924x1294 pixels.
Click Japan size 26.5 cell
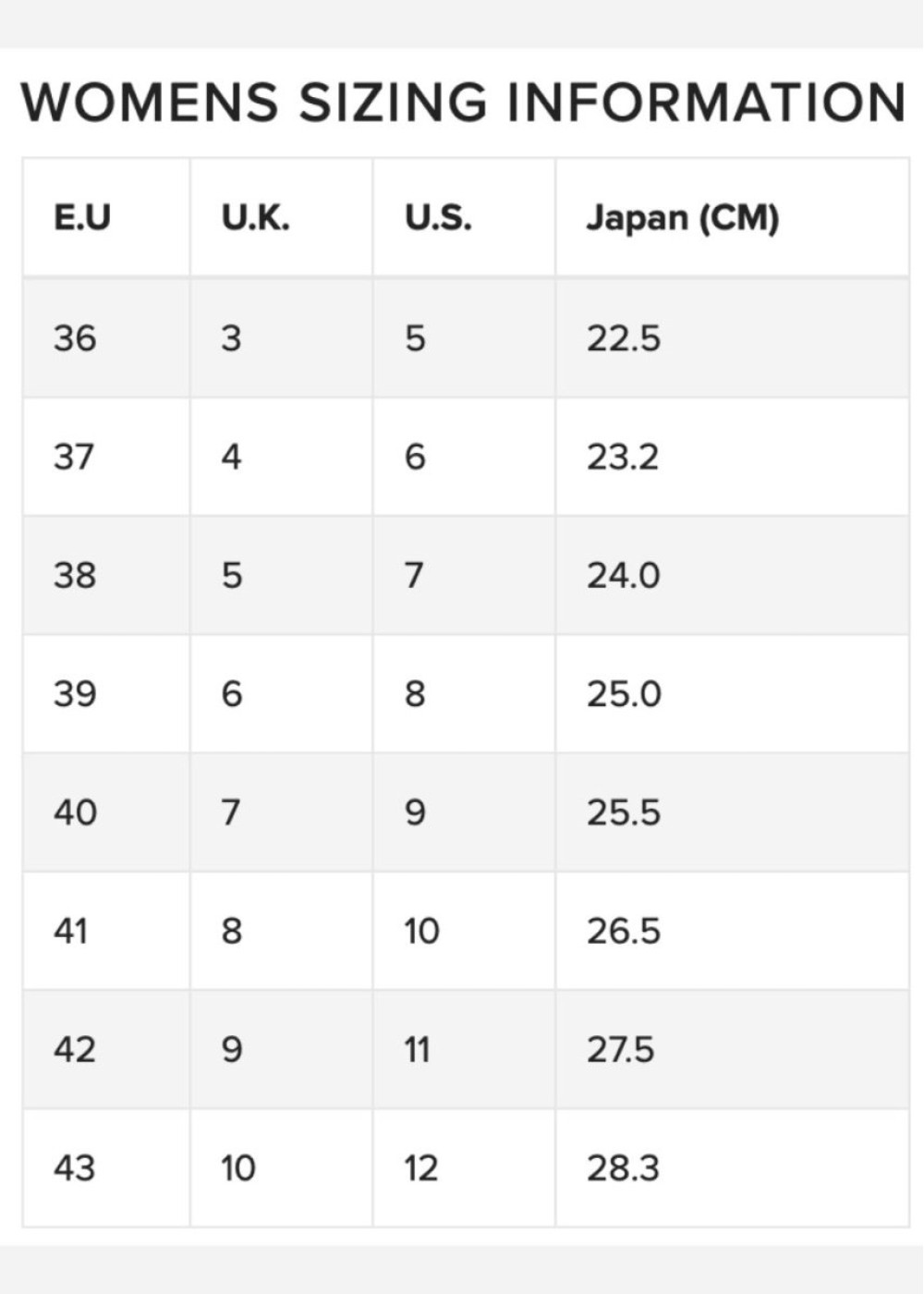(x=624, y=931)
